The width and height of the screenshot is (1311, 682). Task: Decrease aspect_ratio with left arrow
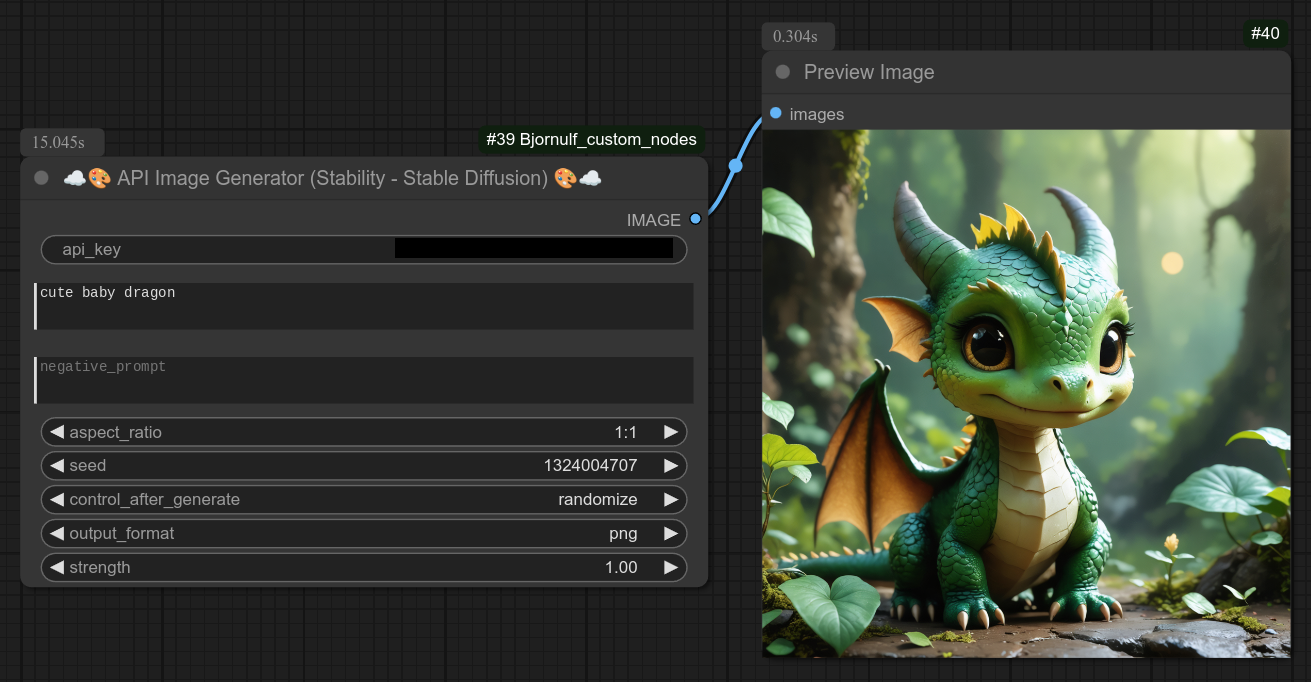pos(57,432)
